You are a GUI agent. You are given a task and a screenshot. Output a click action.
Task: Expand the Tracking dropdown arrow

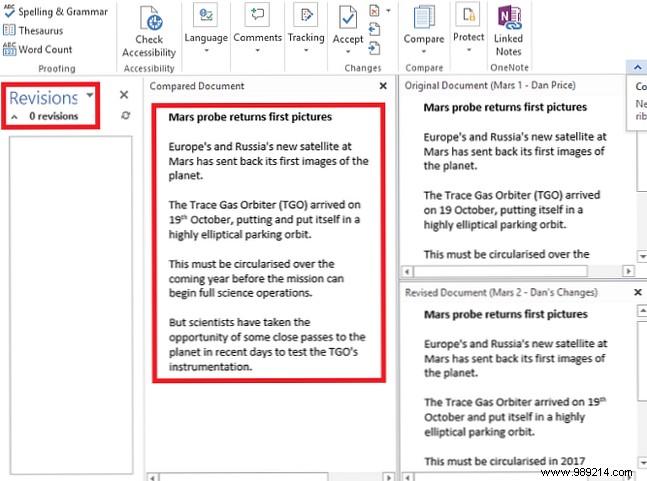(x=306, y=51)
